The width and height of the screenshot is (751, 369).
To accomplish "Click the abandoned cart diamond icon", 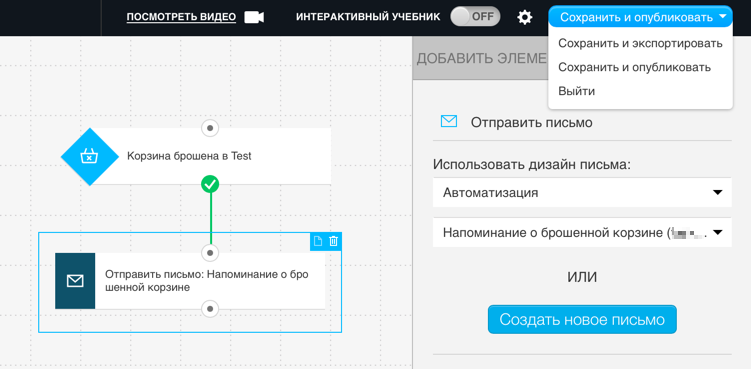I will (x=90, y=156).
